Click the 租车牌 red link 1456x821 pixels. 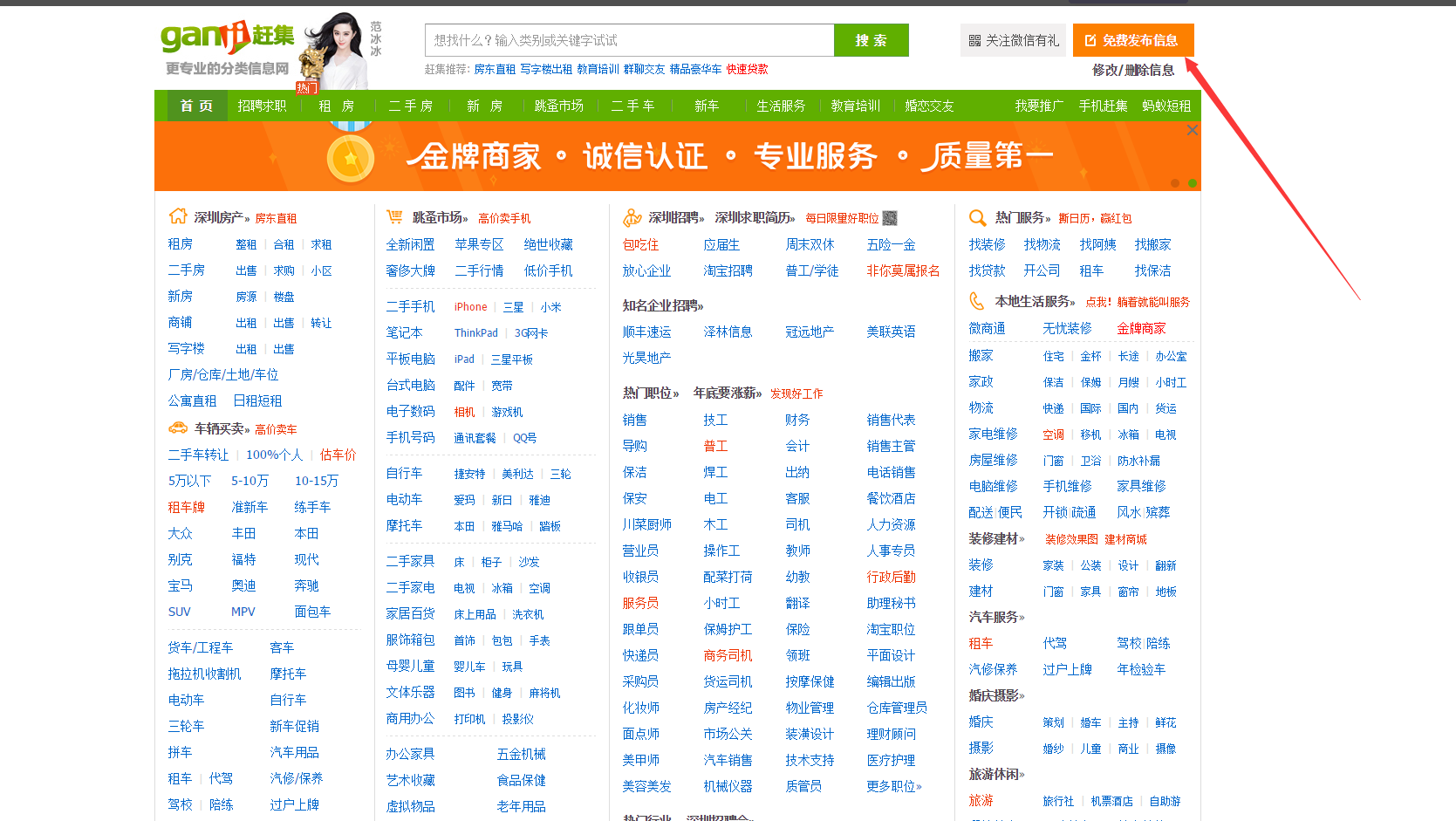click(186, 508)
